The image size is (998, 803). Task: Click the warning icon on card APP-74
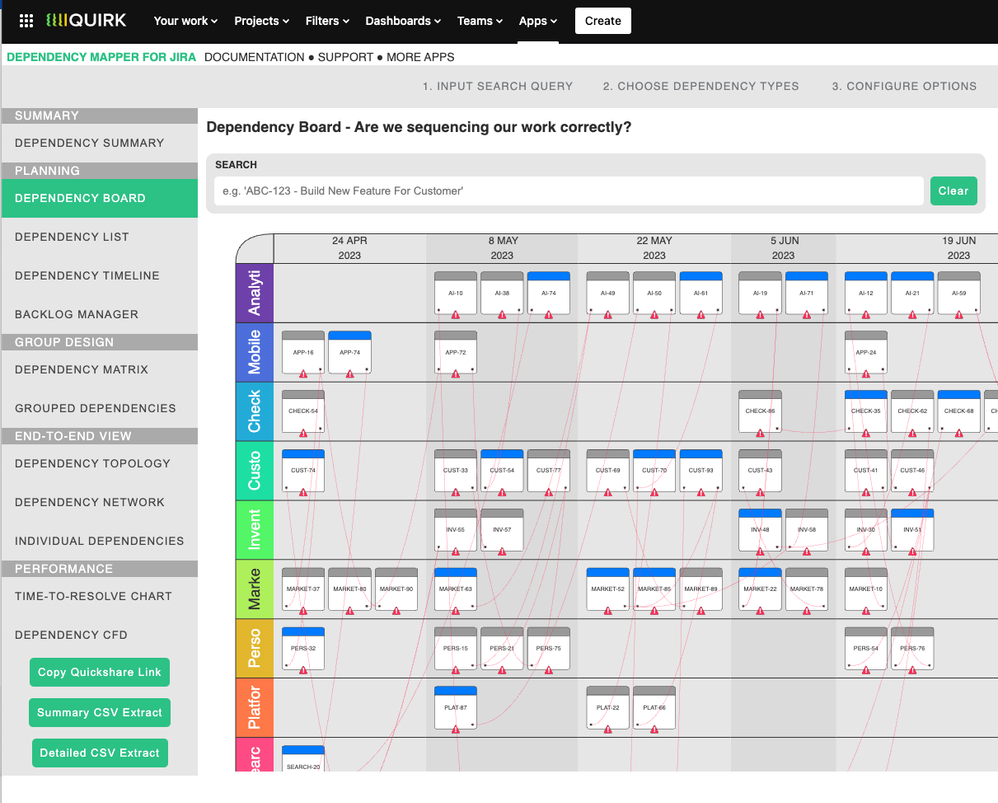click(x=349, y=373)
